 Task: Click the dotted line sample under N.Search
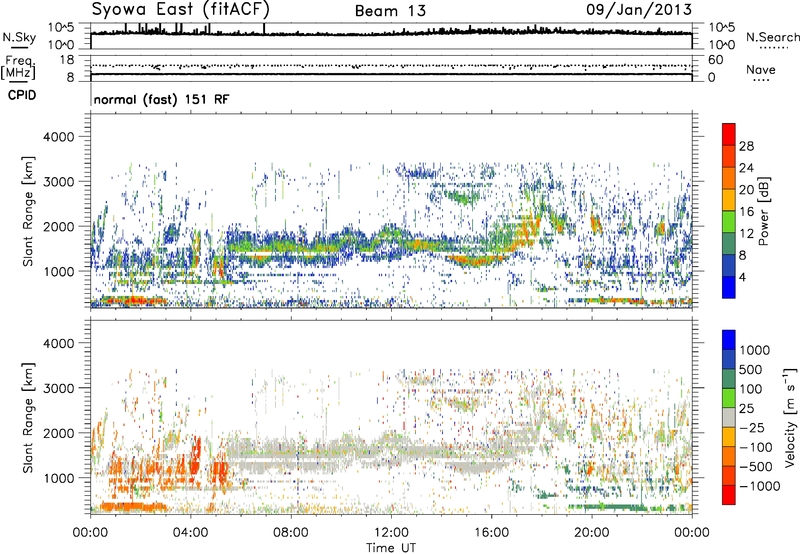[774, 49]
